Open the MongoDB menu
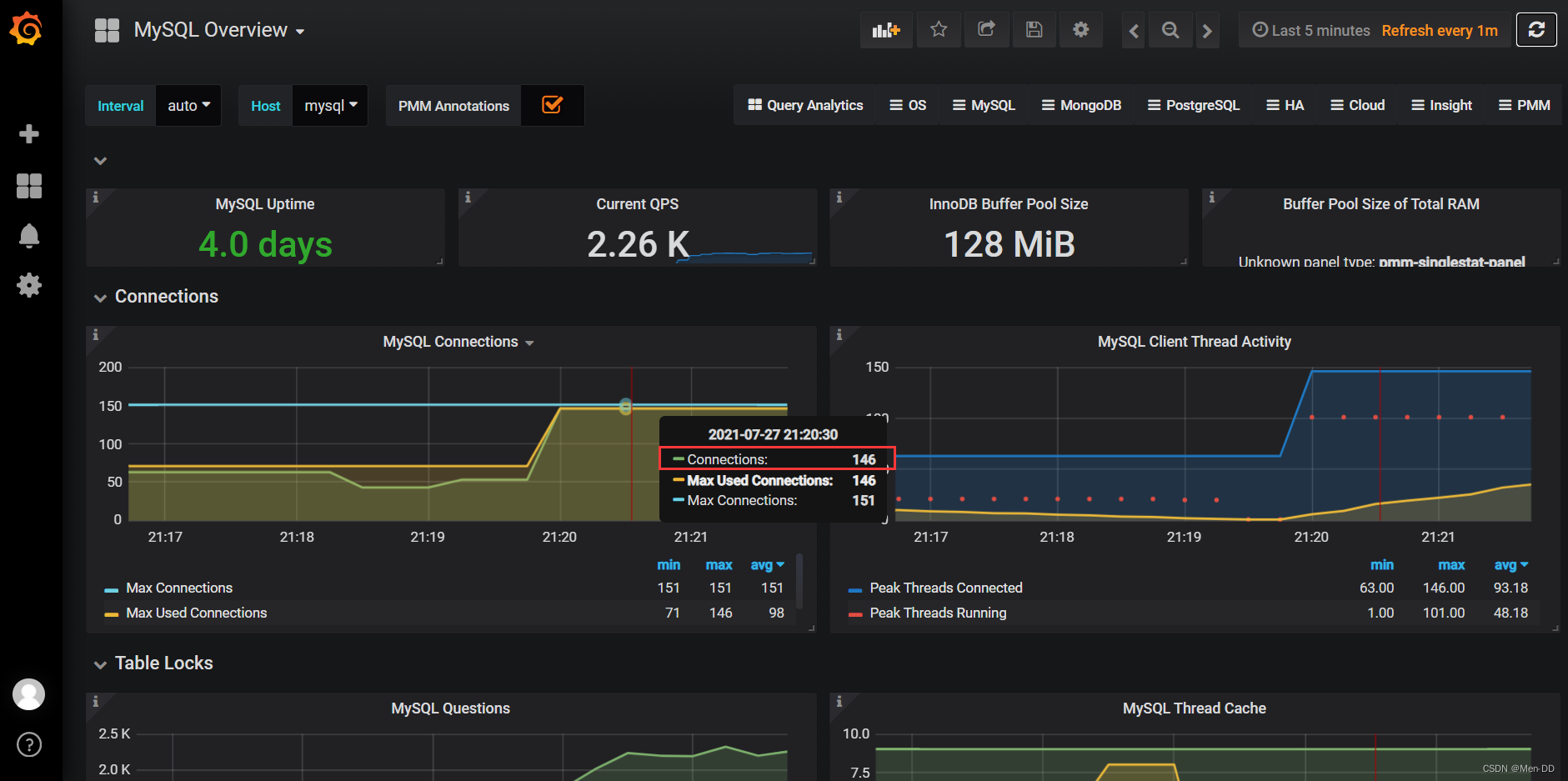The height and width of the screenshot is (781, 1568). (1081, 105)
